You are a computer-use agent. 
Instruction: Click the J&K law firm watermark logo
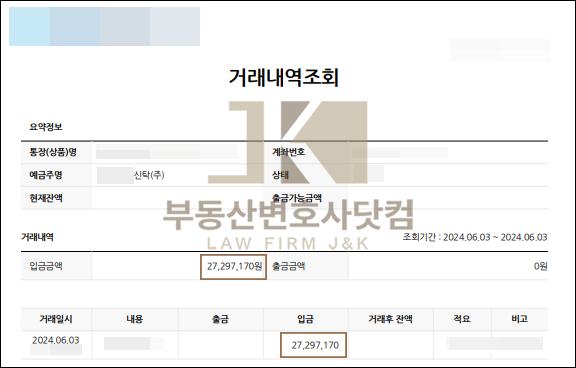(288, 142)
